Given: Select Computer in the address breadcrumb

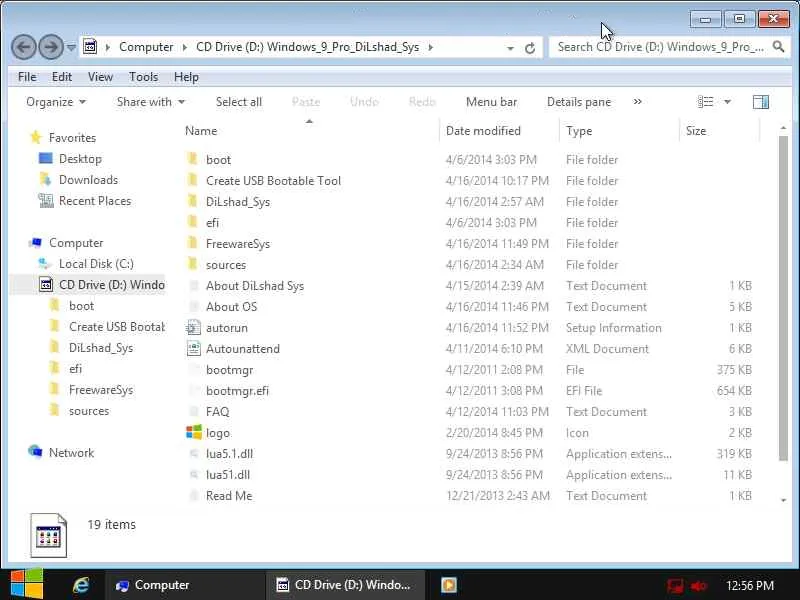Looking at the screenshot, I should (x=146, y=47).
